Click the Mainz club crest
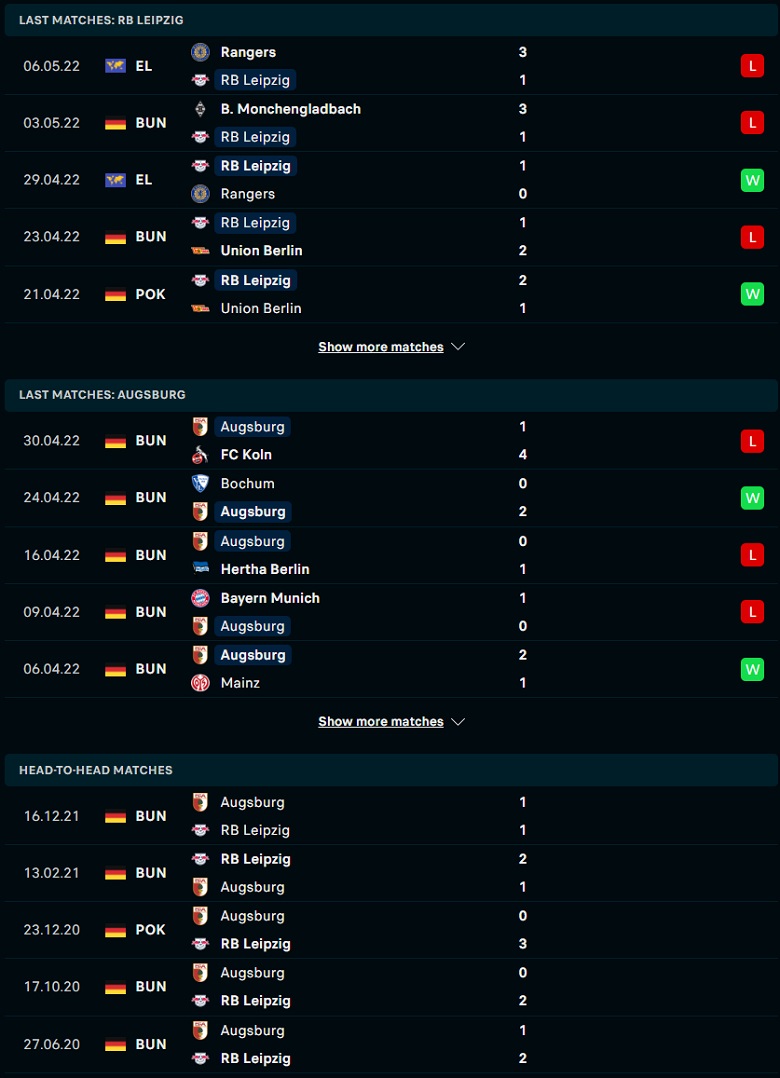This screenshot has height=1078, width=780. [200, 683]
